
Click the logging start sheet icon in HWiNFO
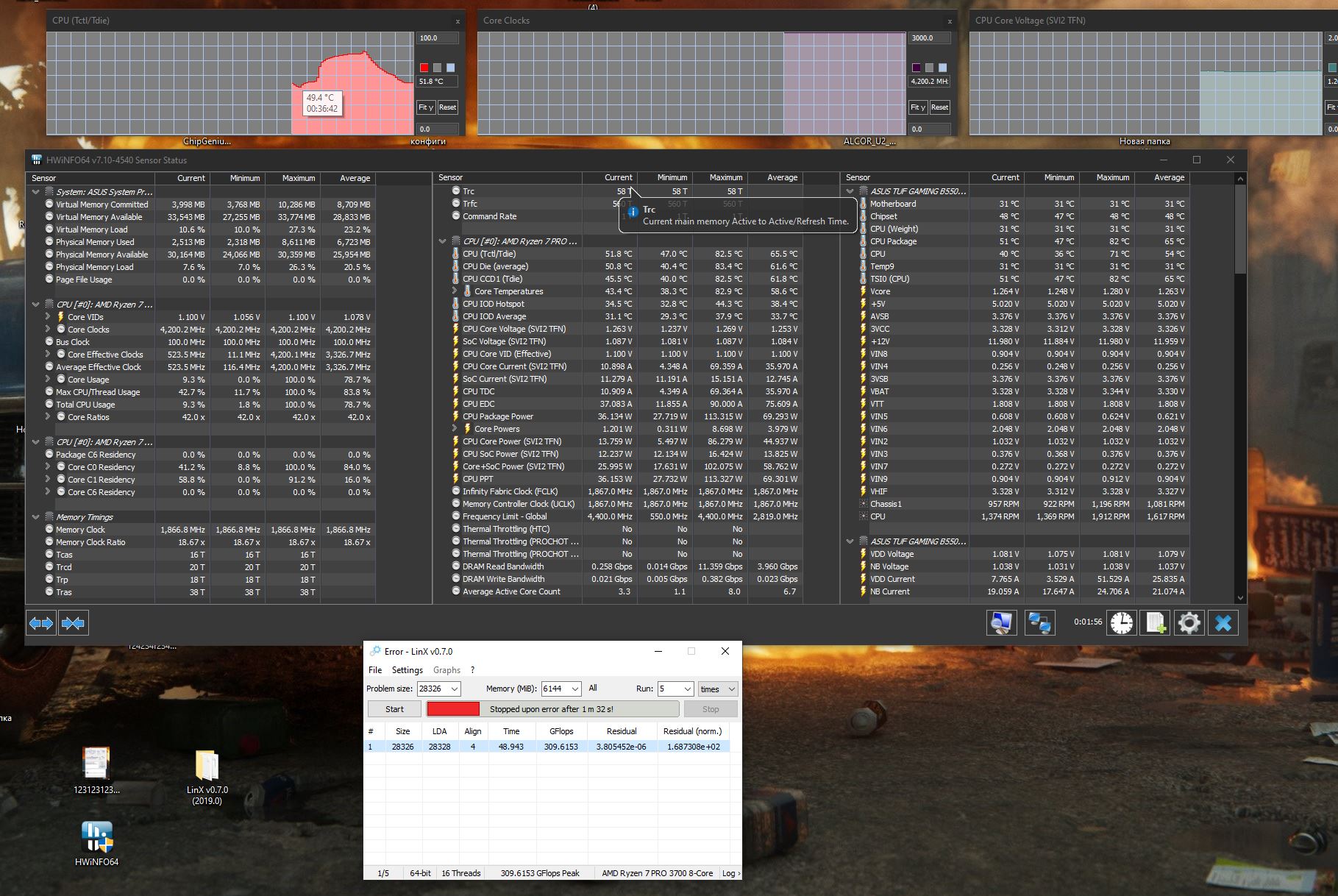1156,623
